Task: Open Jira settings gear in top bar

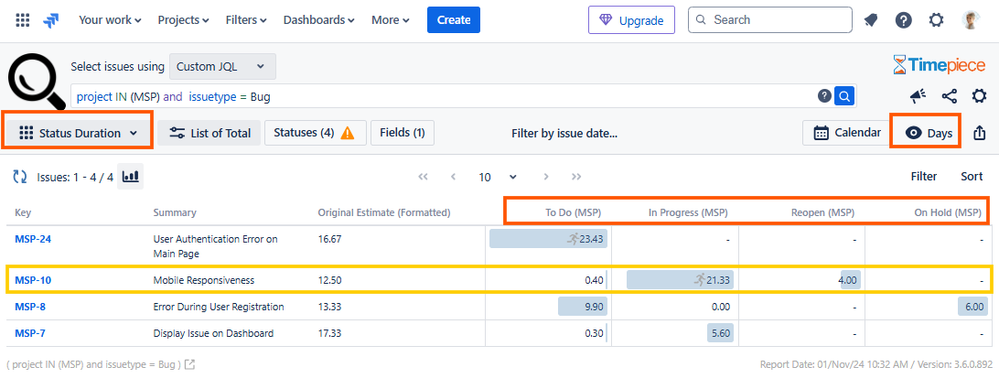Action: [936, 20]
